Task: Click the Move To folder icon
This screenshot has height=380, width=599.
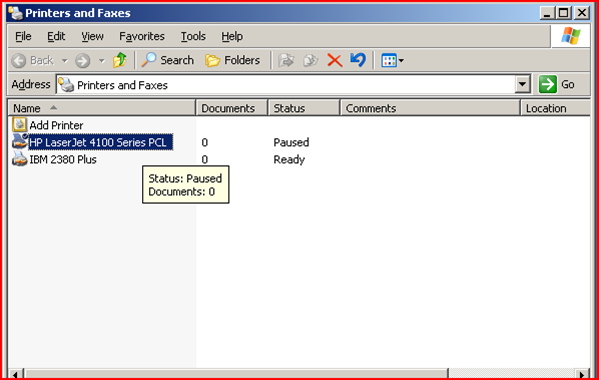Action: point(286,60)
